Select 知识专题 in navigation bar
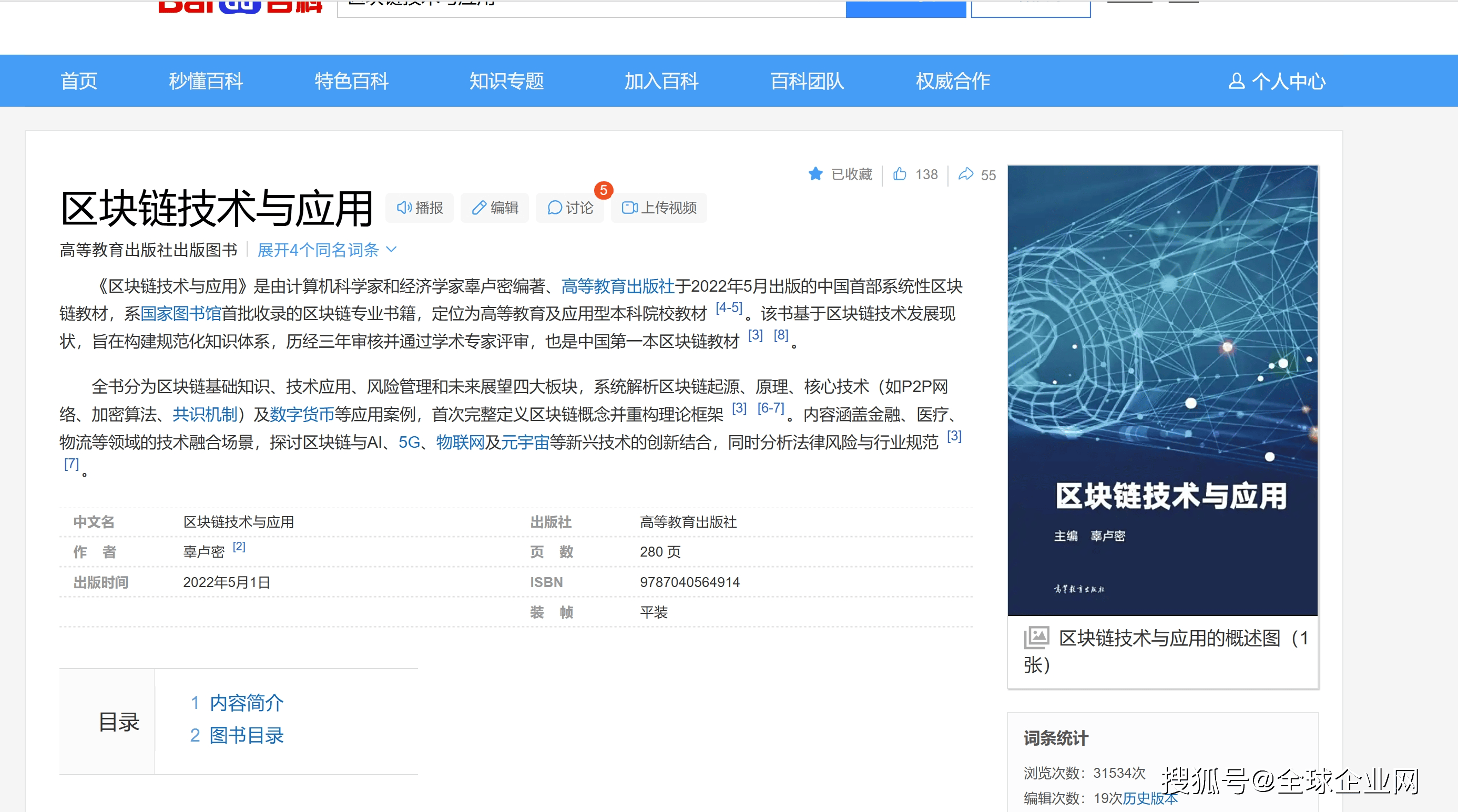Screen dimensions: 1458x812 pos(506,81)
